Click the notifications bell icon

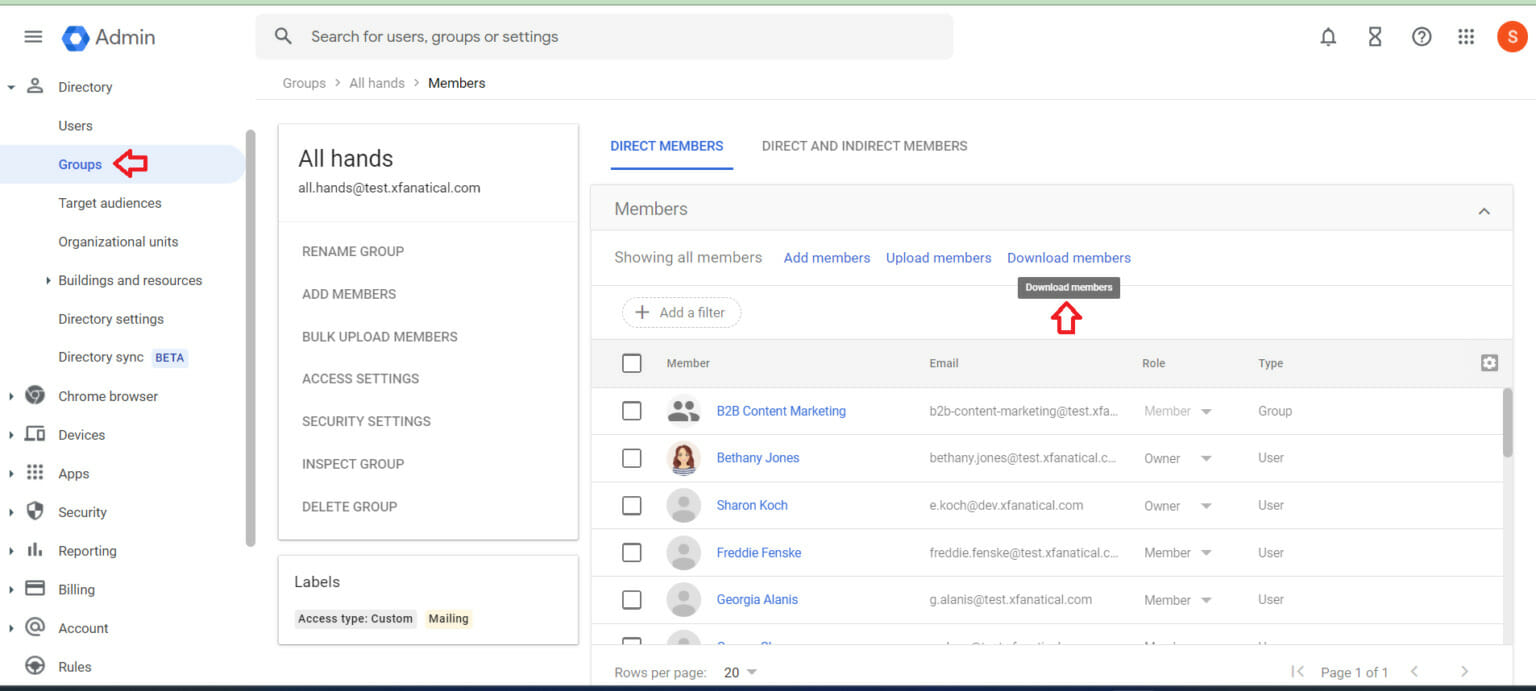pos(1328,36)
